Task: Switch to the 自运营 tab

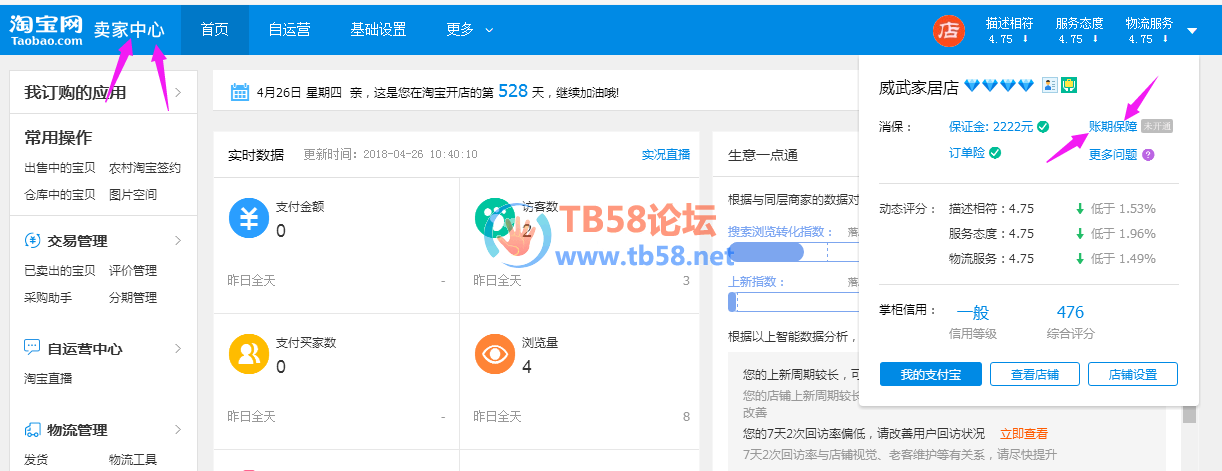Action: [x=289, y=30]
